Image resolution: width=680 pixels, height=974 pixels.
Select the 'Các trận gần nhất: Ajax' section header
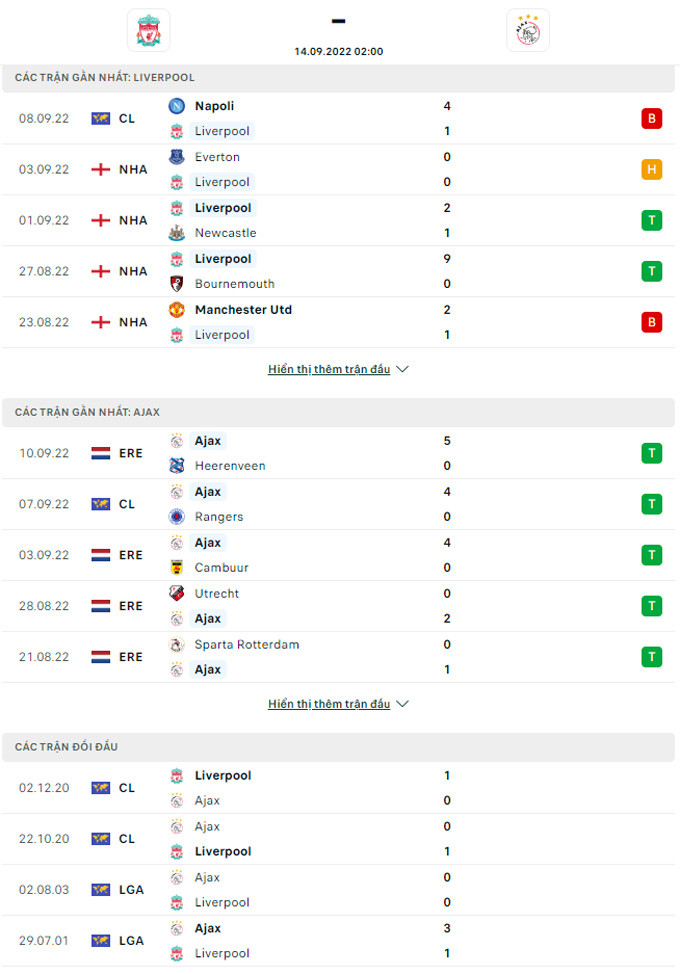coord(88,412)
